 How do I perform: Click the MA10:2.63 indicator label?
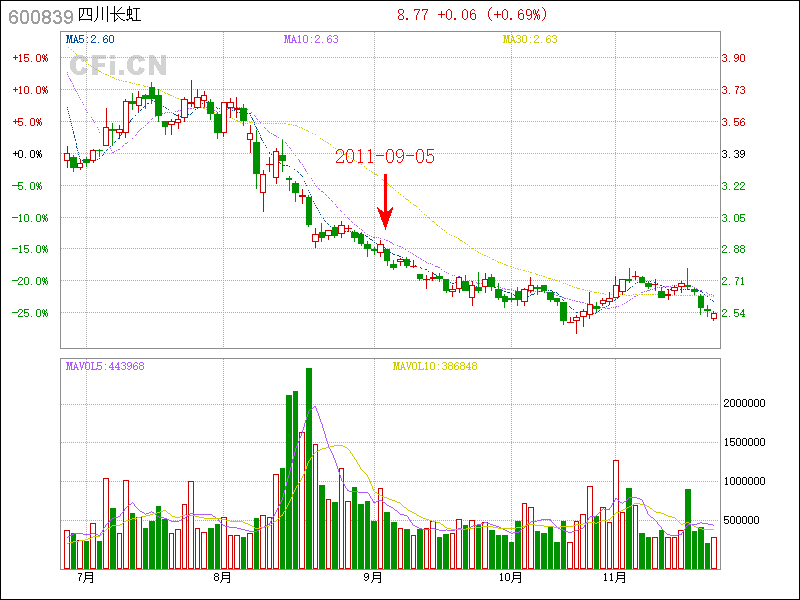pos(311,39)
